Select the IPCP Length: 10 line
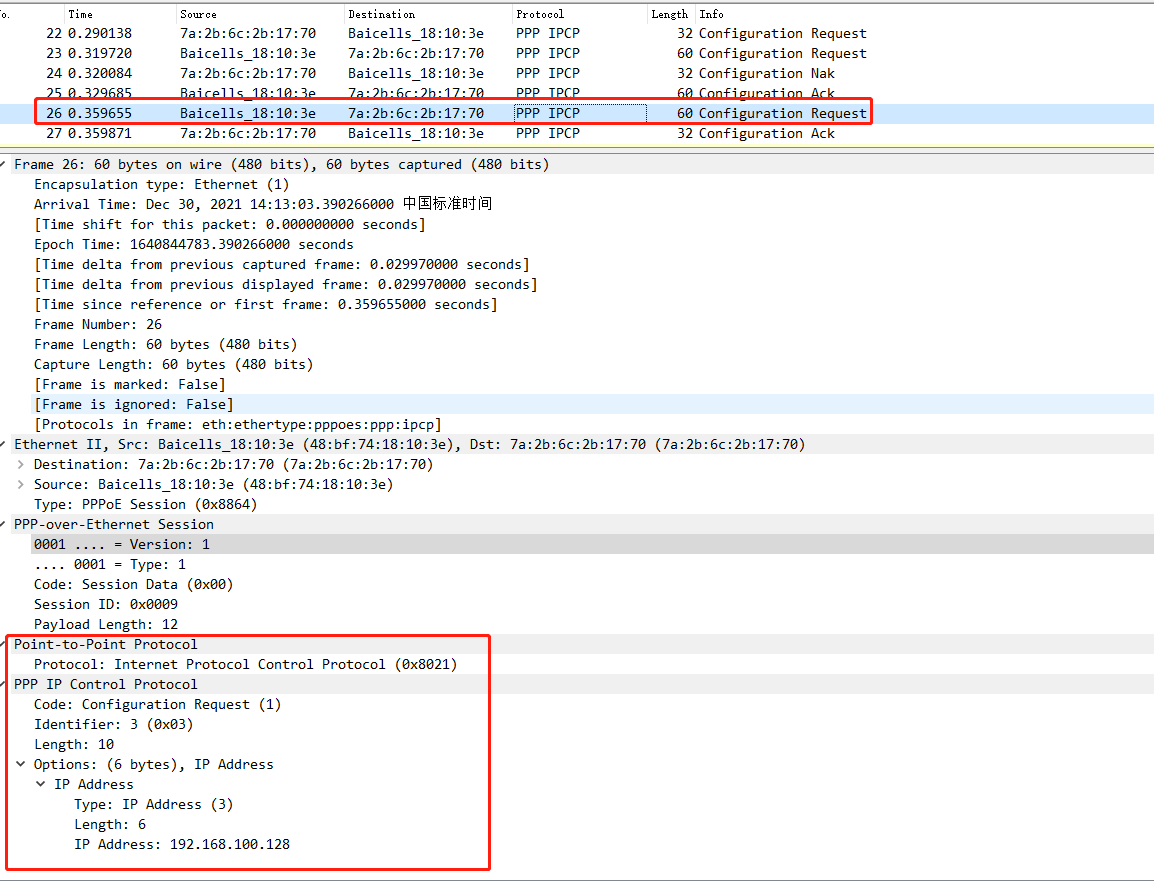This screenshot has width=1154, height=881. [x=74, y=744]
